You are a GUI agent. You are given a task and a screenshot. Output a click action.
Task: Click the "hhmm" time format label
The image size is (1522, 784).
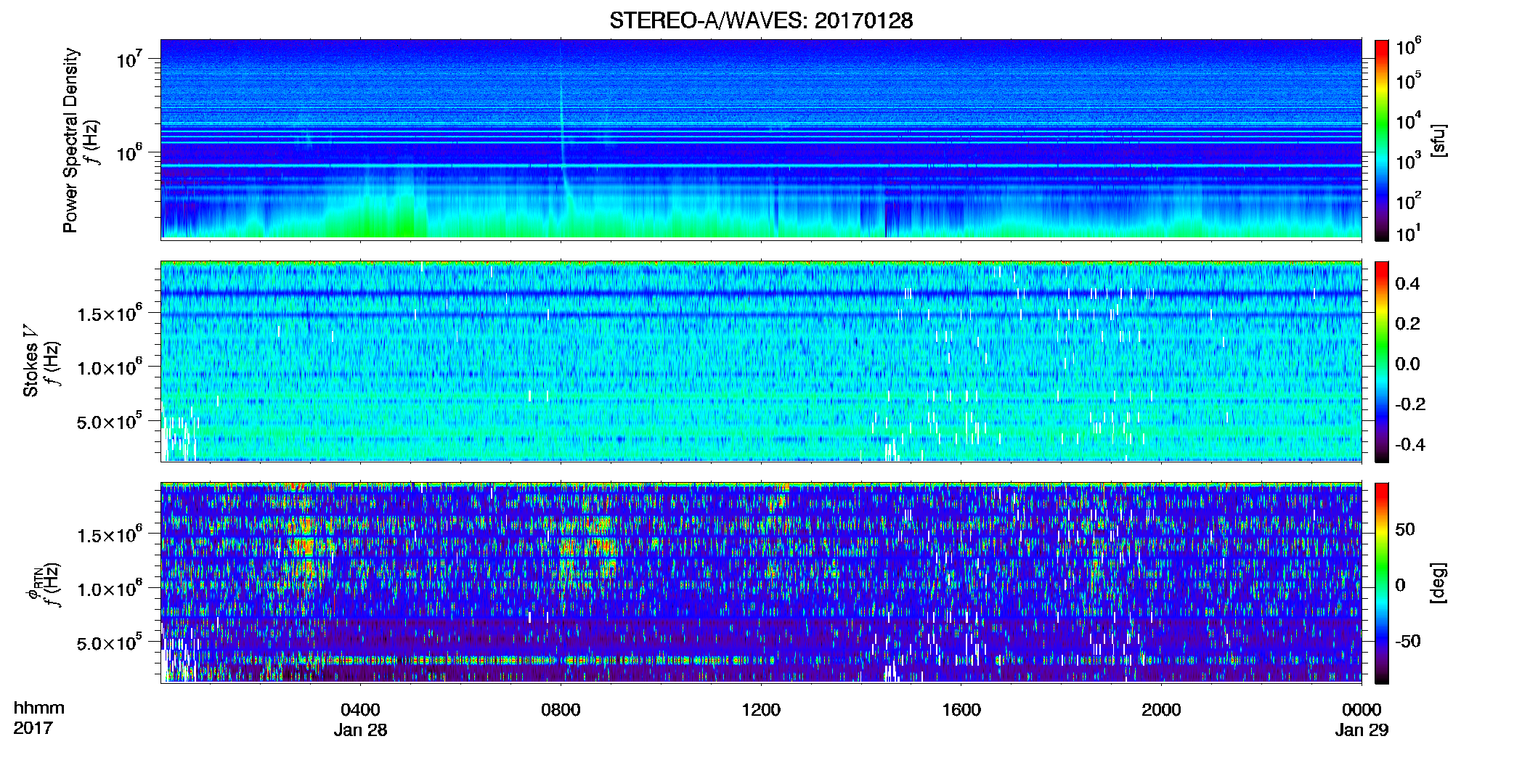tap(39, 709)
